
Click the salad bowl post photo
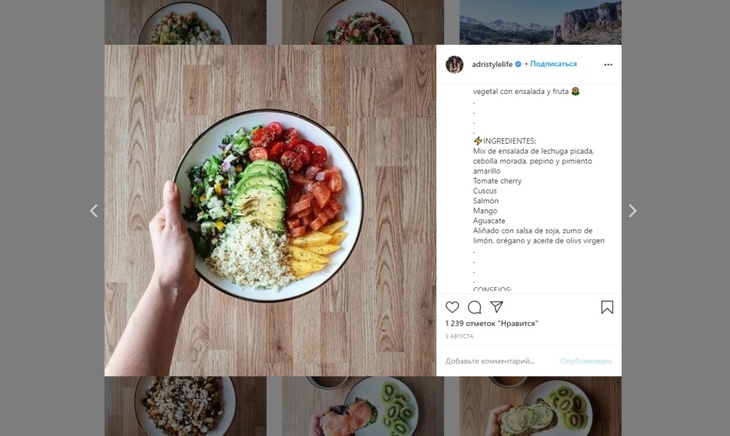tap(270, 210)
